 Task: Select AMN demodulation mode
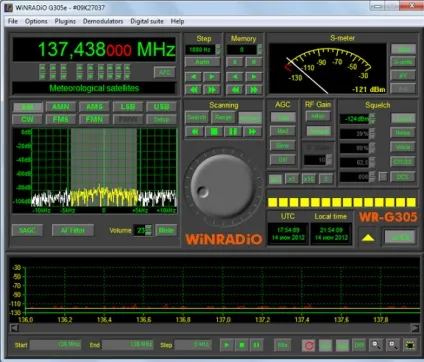[x=61, y=107]
